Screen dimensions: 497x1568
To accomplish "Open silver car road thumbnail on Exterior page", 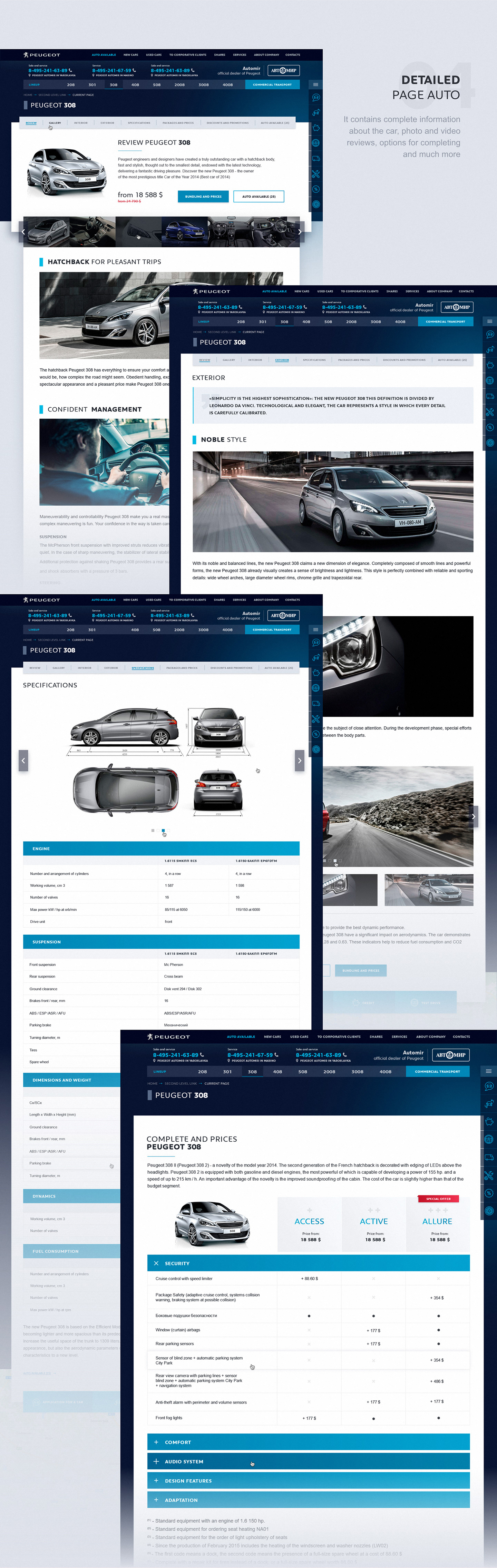I will [x=429, y=890].
